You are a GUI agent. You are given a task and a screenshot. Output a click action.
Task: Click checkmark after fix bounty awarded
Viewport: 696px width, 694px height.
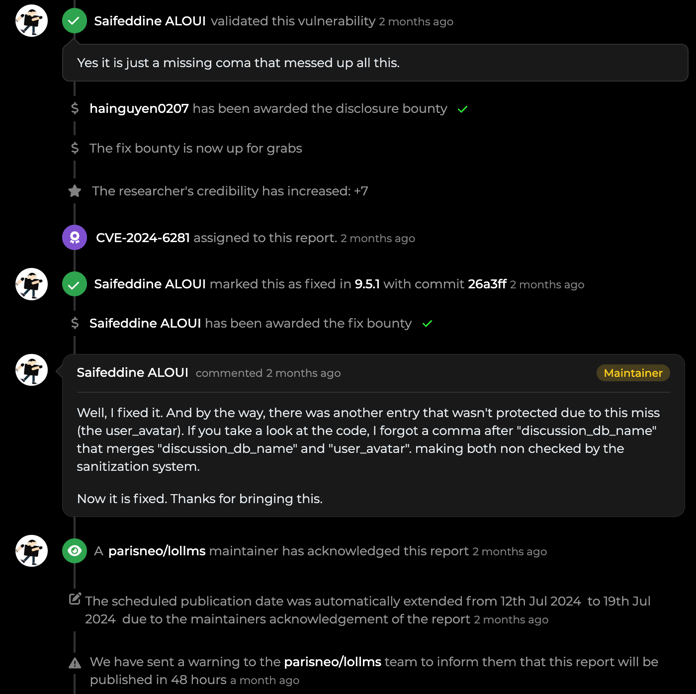[427, 324]
